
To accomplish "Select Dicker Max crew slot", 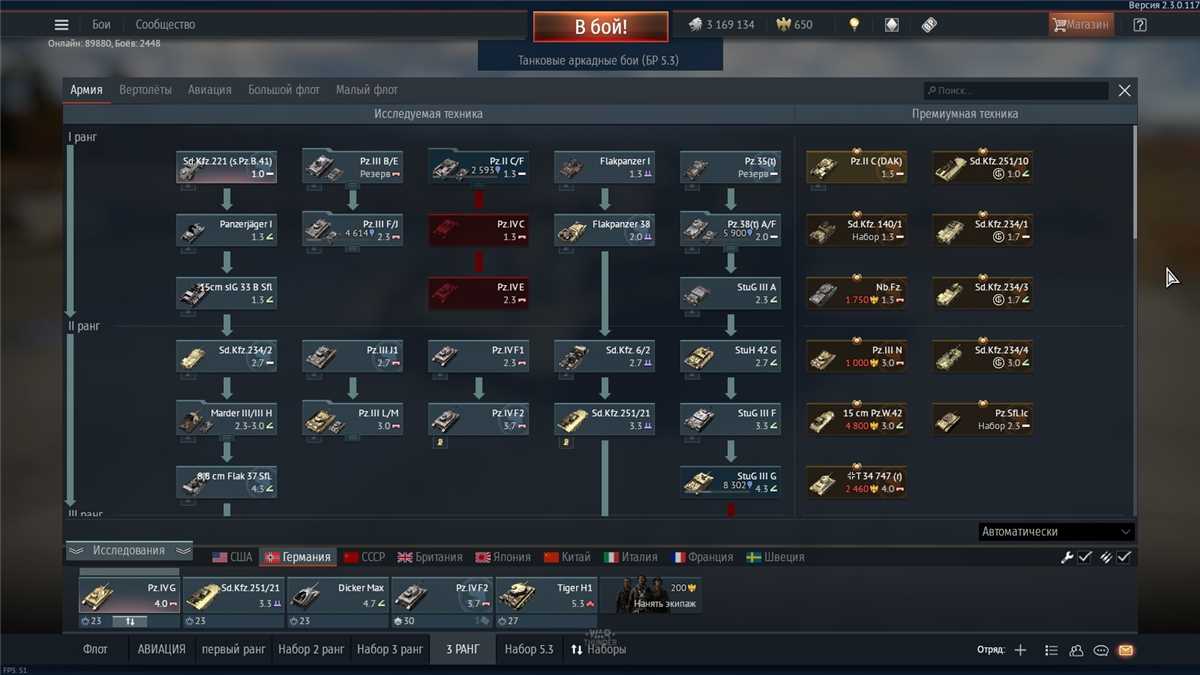I will click(x=338, y=594).
